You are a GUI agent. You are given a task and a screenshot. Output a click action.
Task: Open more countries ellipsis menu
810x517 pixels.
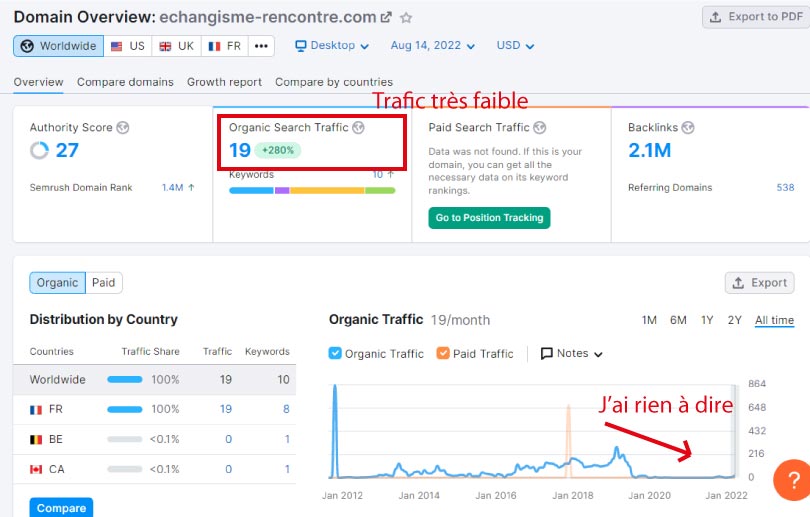click(x=261, y=46)
